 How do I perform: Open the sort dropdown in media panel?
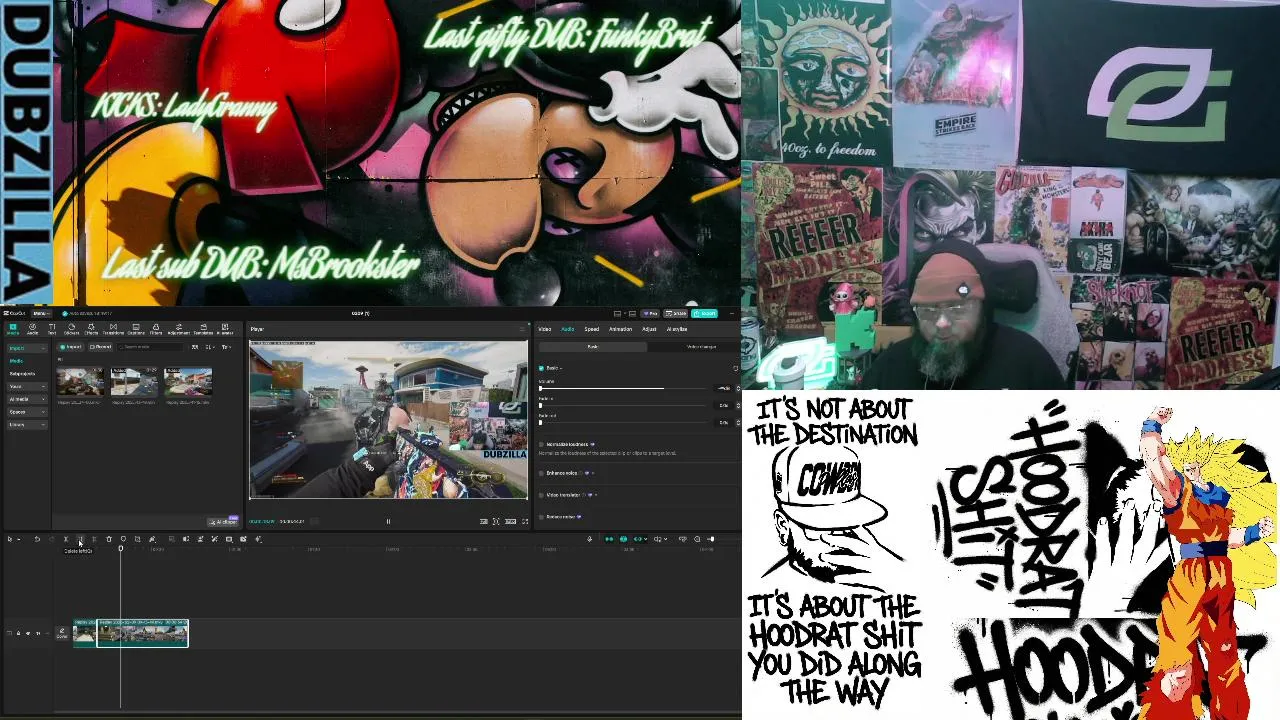[210, 347]
